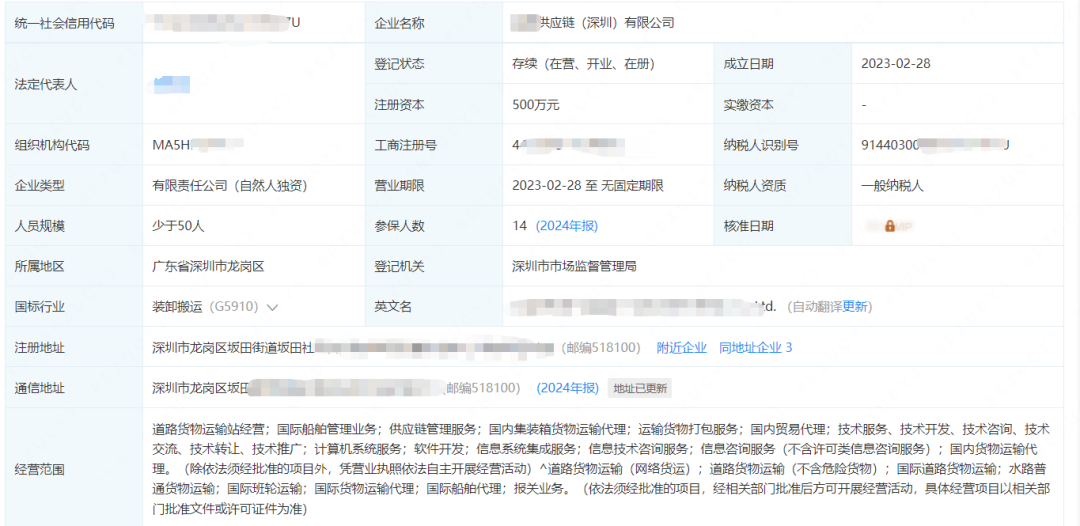Select the company name 供应链（深圳）有限公司

(x=593, y=23)
